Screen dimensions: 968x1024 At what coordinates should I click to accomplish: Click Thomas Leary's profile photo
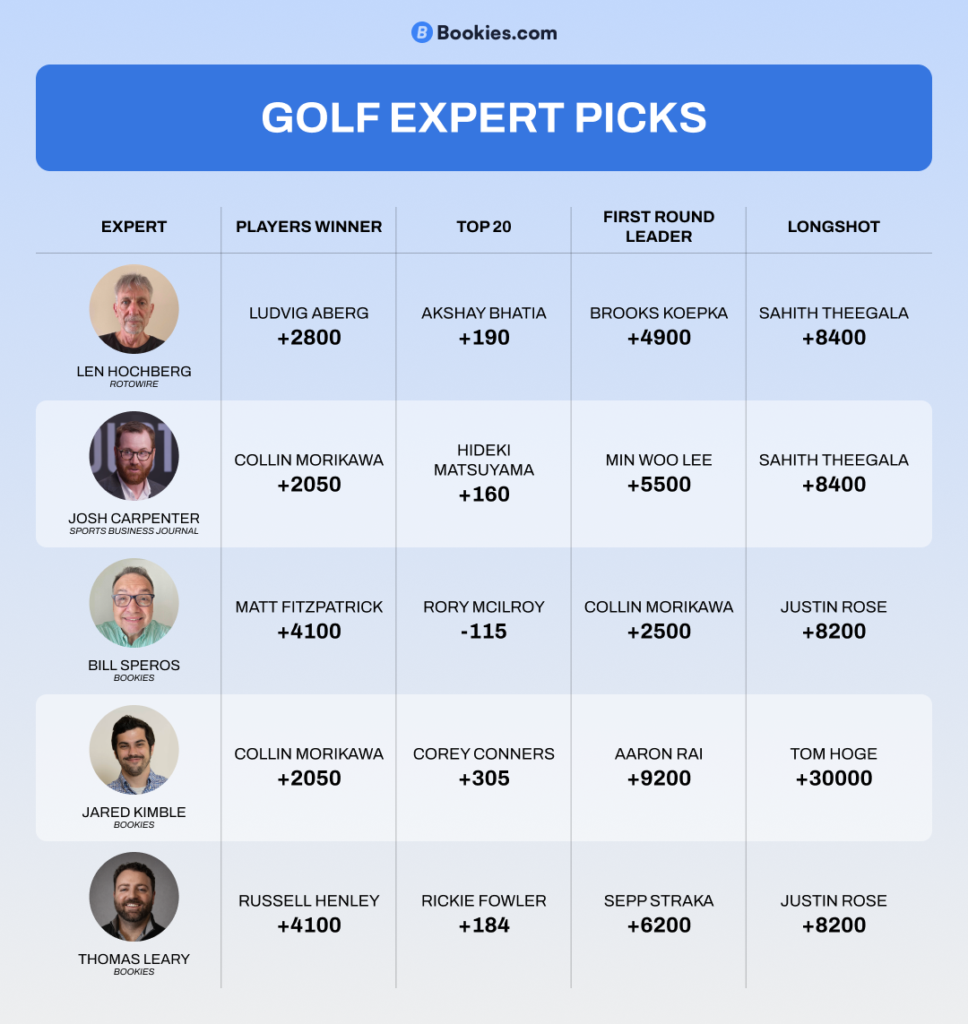(134, 897)
